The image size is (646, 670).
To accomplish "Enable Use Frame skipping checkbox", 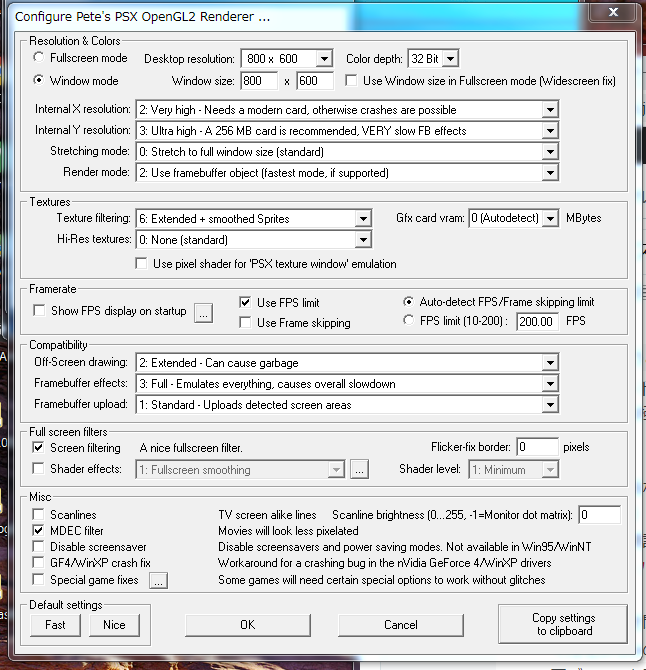I will (x=246, y=322).
